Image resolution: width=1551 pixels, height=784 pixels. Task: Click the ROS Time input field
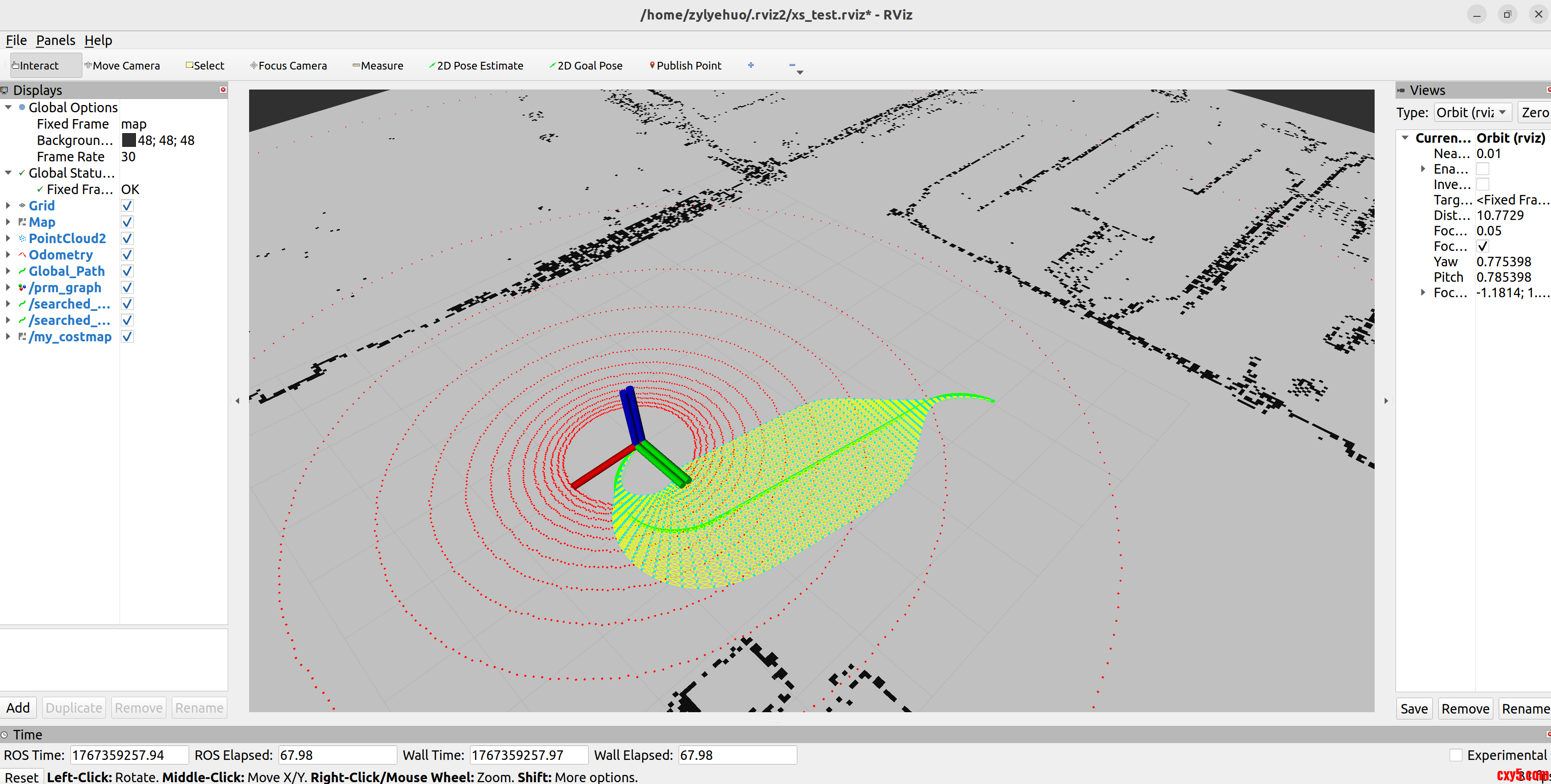129,755
